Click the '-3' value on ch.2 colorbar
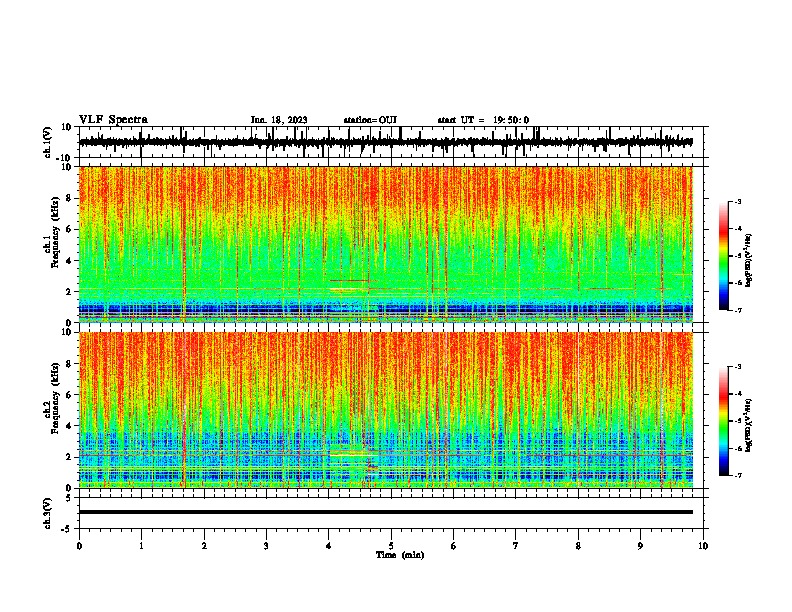 (x=737, y=367)
